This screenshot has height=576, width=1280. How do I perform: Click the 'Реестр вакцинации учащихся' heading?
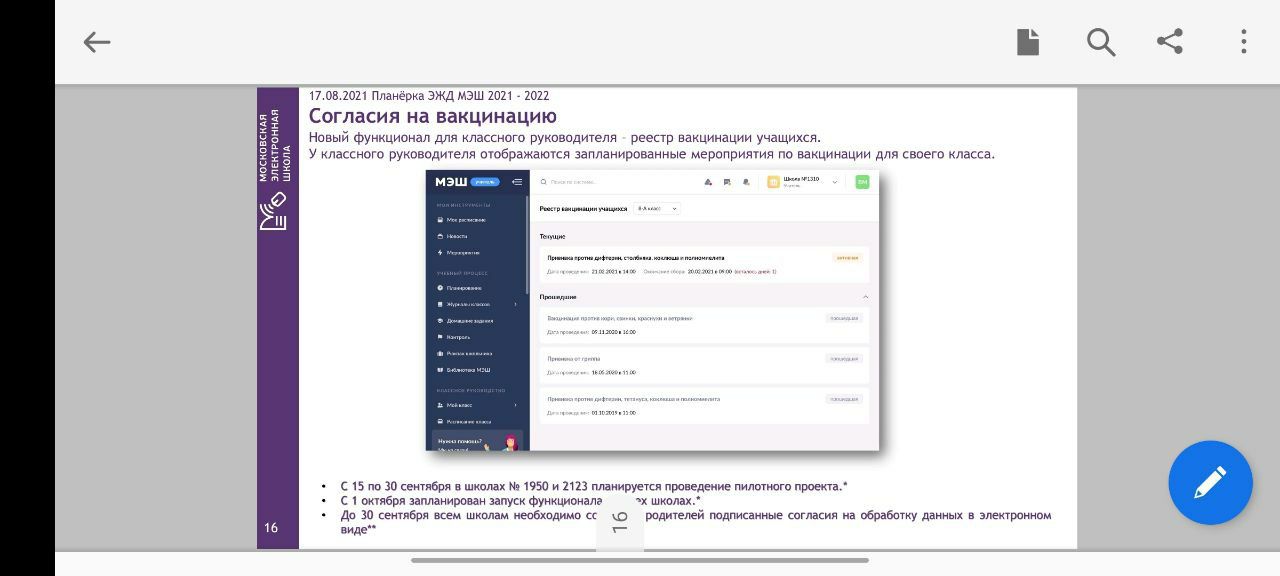click(x=583, y=209)
